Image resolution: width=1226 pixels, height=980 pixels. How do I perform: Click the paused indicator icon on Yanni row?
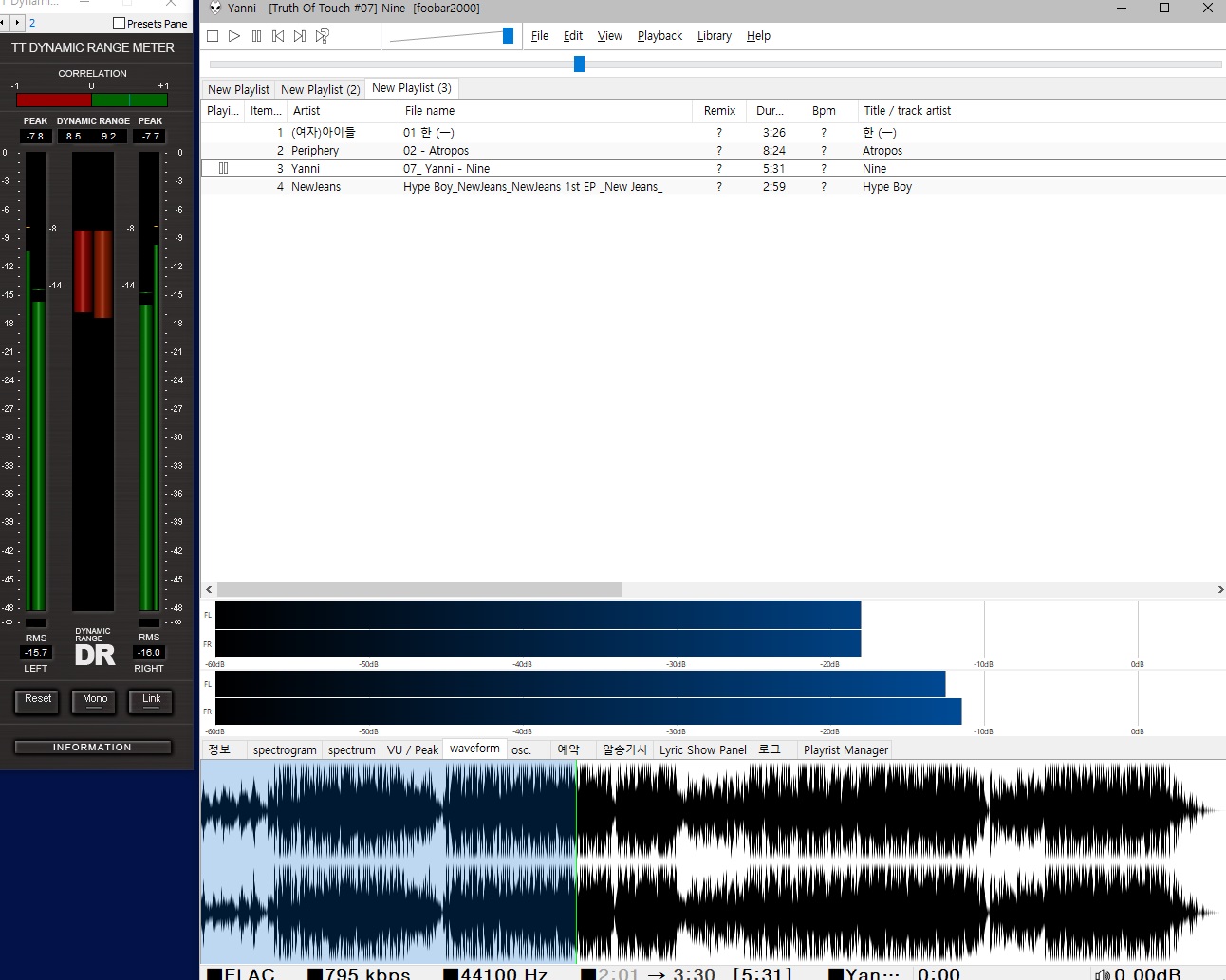pos(224,168)
